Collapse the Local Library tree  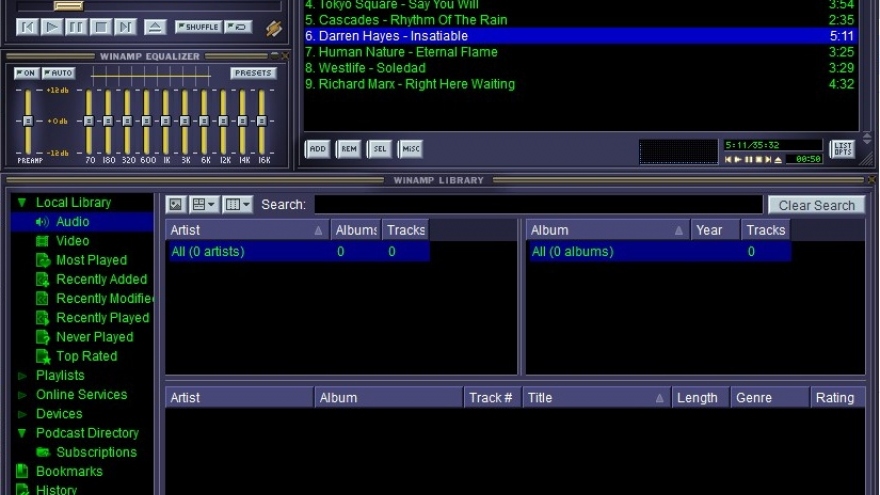pos(22,203)
